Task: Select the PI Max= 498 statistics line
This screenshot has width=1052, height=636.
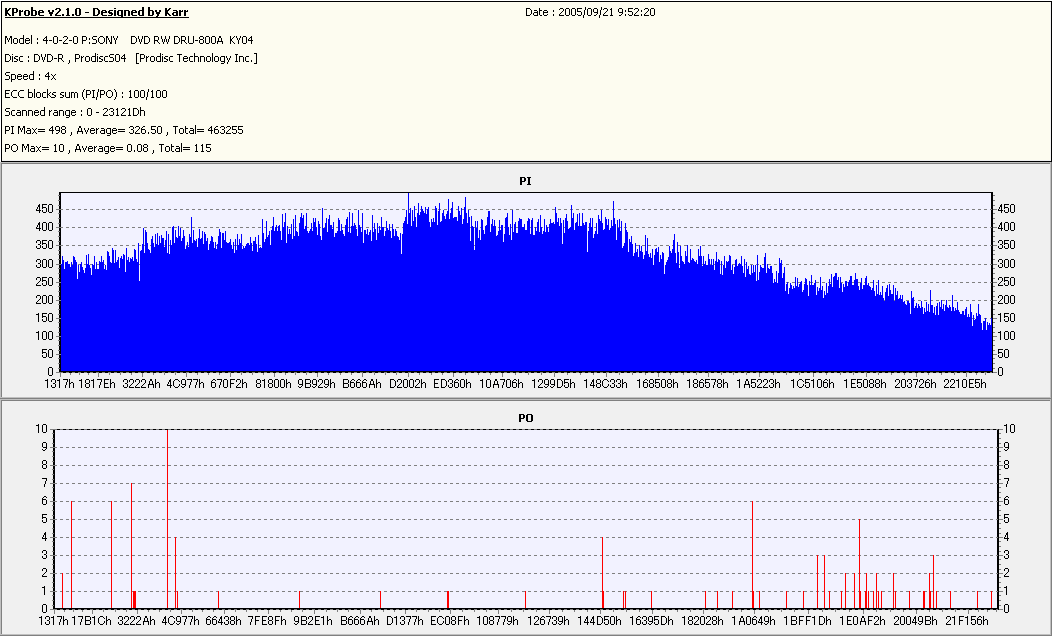Action: tap(123, 130)
